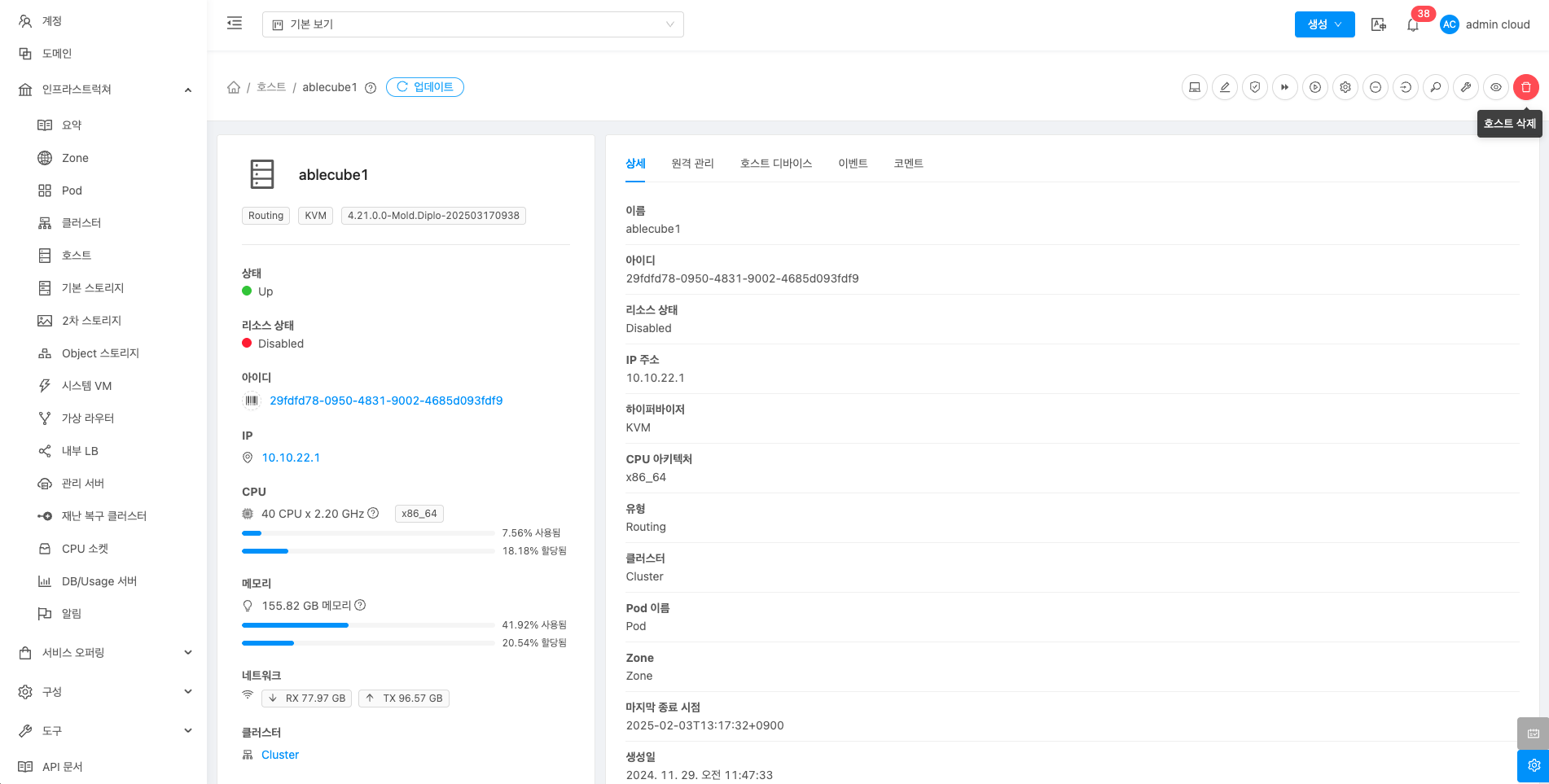Open the Cluster link in host card
This screenshot has height=784, width=1549.
(x=280, y=755)
